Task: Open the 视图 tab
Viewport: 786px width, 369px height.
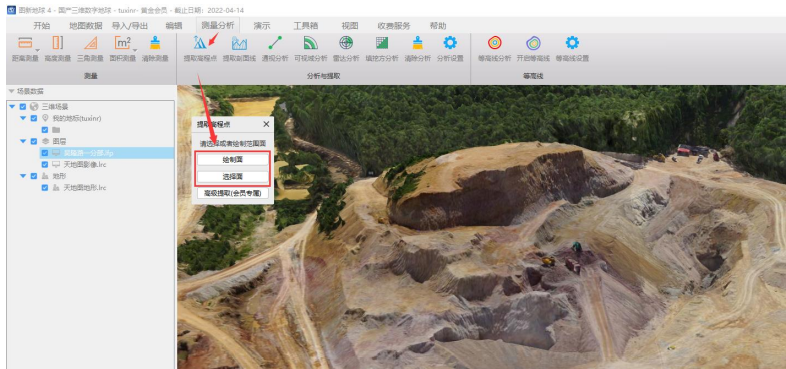Action: 349,26
